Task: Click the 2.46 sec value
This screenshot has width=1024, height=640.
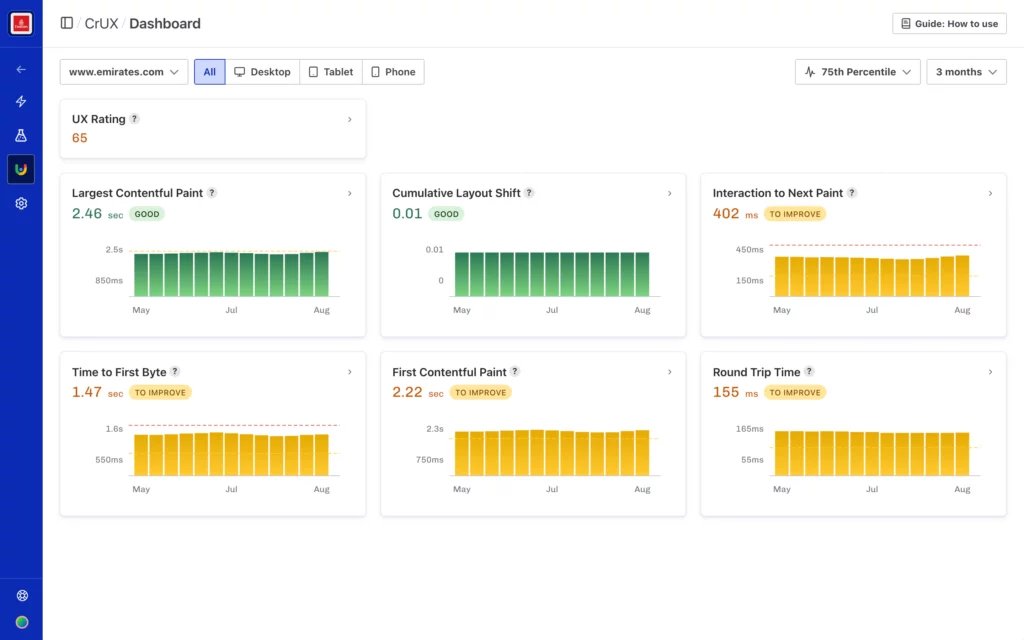Action: (x=97, y=214)
